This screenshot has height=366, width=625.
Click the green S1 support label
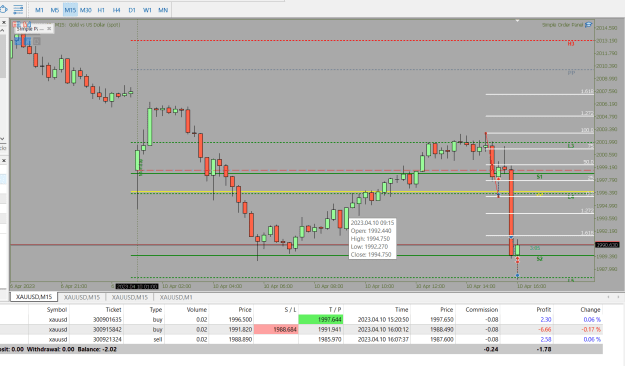539,177
